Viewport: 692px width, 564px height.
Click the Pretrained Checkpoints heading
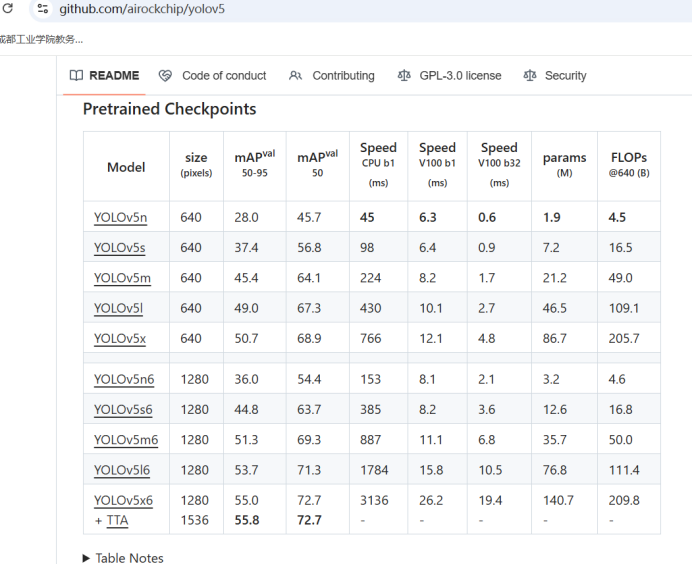pyautogui.click(x=169, y=109)
